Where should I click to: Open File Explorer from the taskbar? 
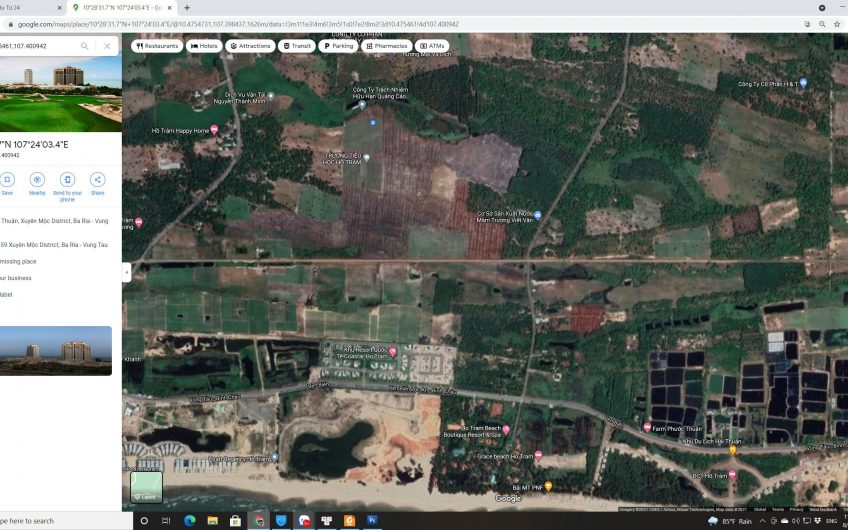tap(213, 521)
